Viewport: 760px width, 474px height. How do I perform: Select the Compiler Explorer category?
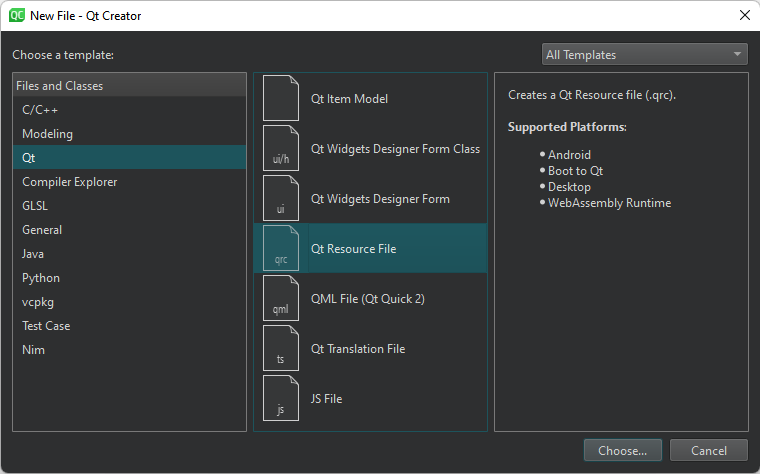(x=69, y=182)
